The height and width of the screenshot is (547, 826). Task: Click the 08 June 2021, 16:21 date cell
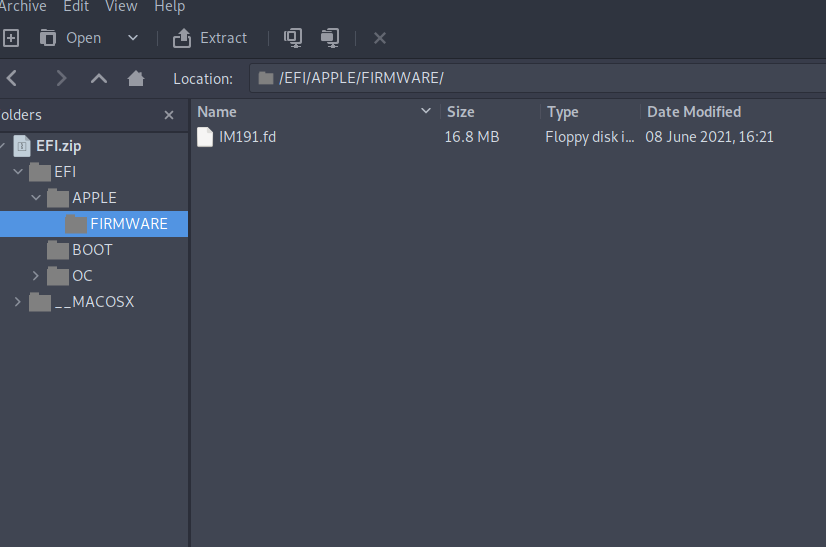click(709, 137)
